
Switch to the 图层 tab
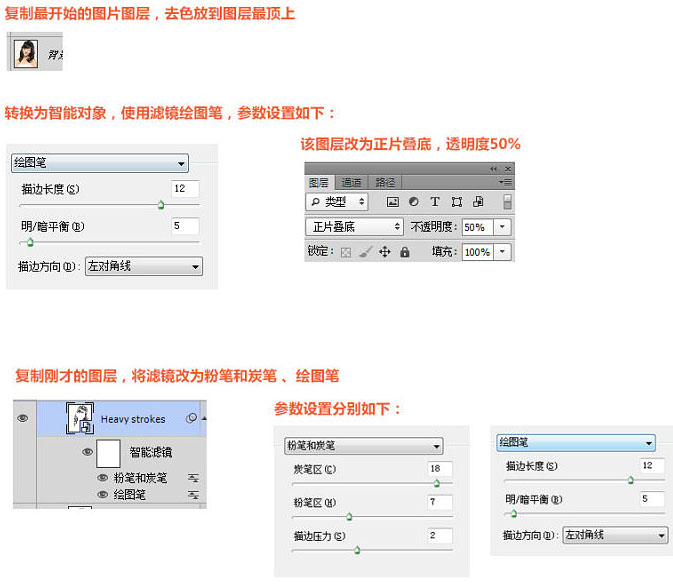[x=318, y=183]
